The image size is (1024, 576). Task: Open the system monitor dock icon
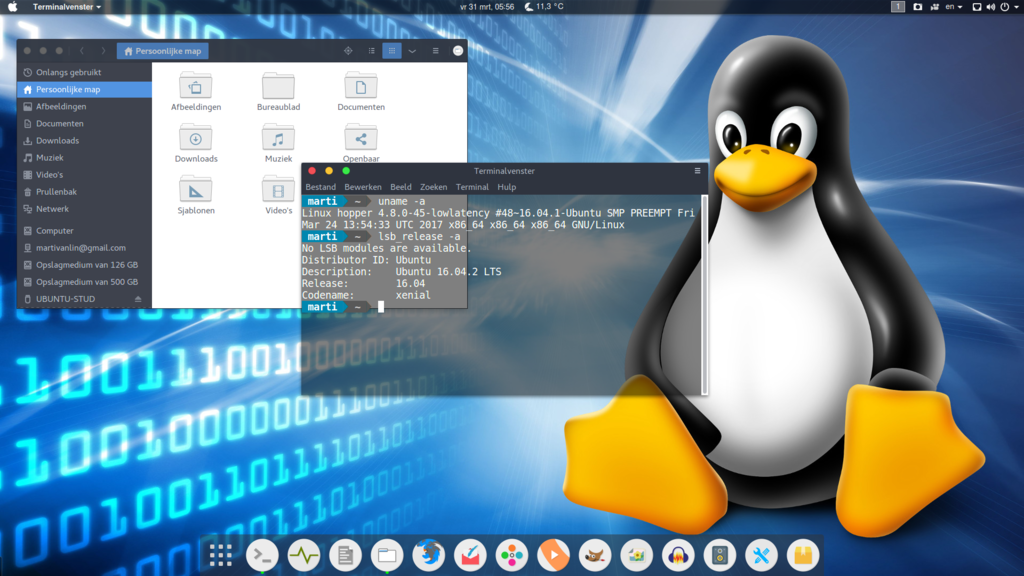(304, 554)
